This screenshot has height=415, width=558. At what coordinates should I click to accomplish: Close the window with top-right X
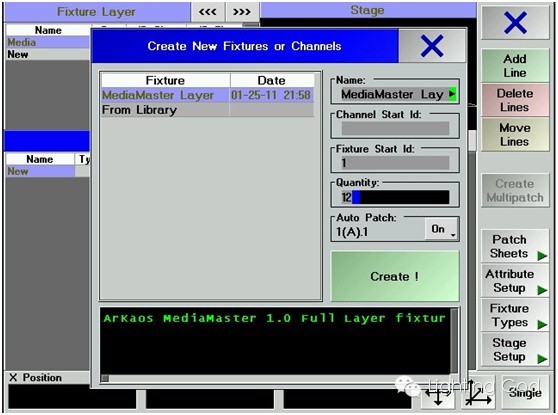pos(515,22)
